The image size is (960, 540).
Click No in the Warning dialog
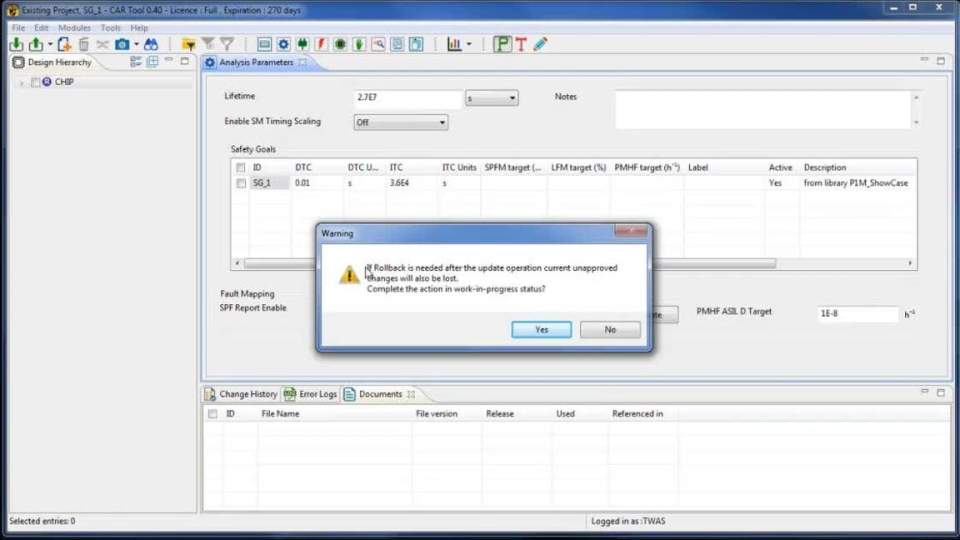click(x=610, y=329)
